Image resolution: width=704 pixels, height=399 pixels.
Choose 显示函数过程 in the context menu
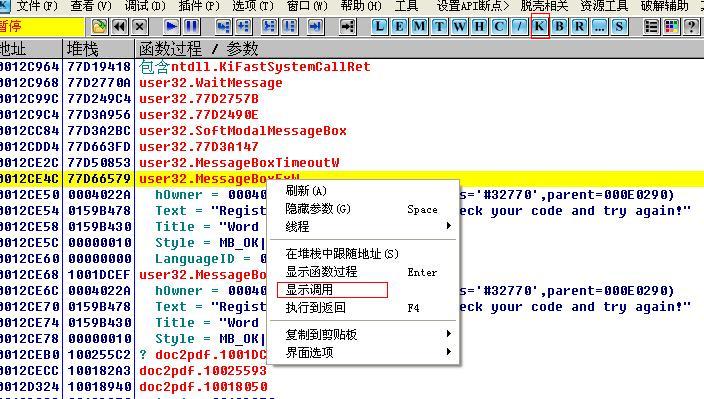point(364,272)
